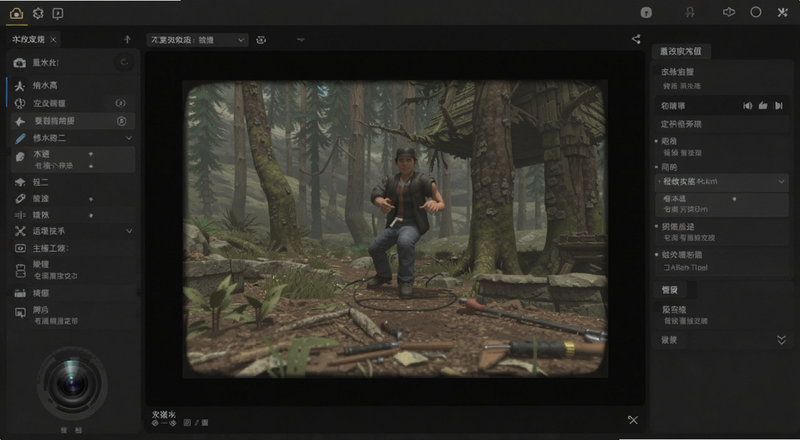
Task: Open the dropdown field in the right panel
Action: tap(722, 182)
